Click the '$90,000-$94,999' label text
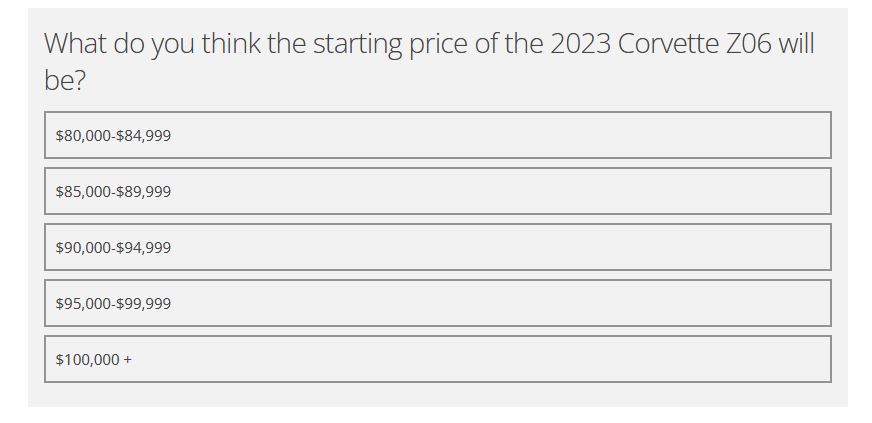Screen dimensions: 872x423 [113, 248]
